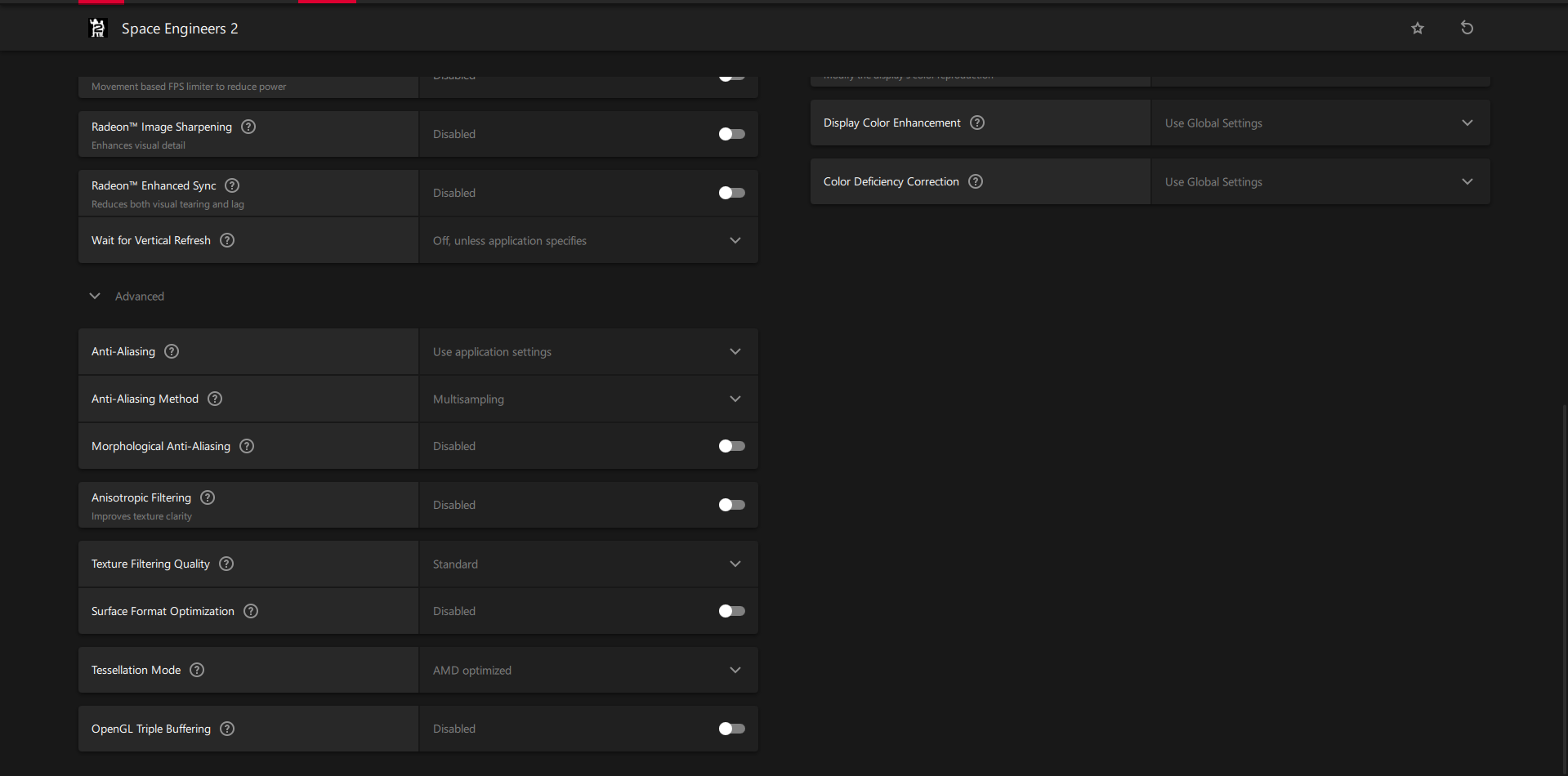Open help for Display Color Enhancement
This screenshot has width=1568, height=776.
tap(977, 123)
